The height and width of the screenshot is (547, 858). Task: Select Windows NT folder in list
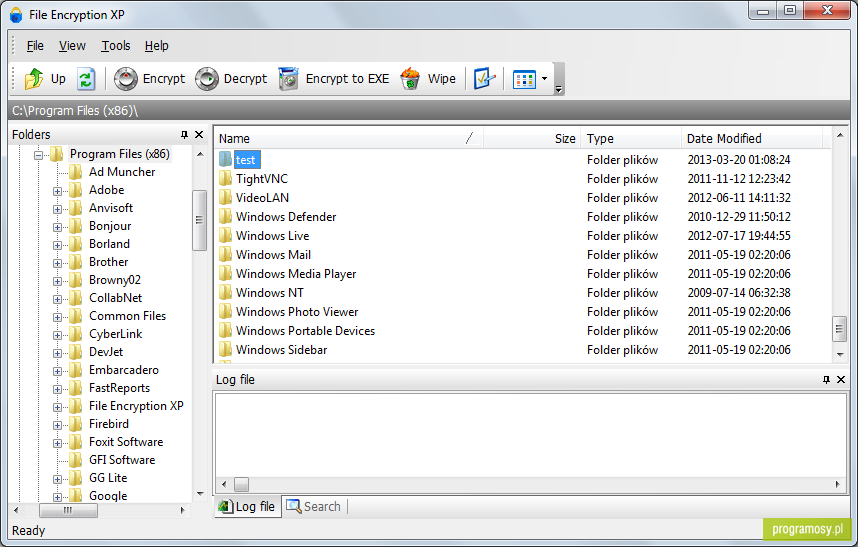point(269,293)
